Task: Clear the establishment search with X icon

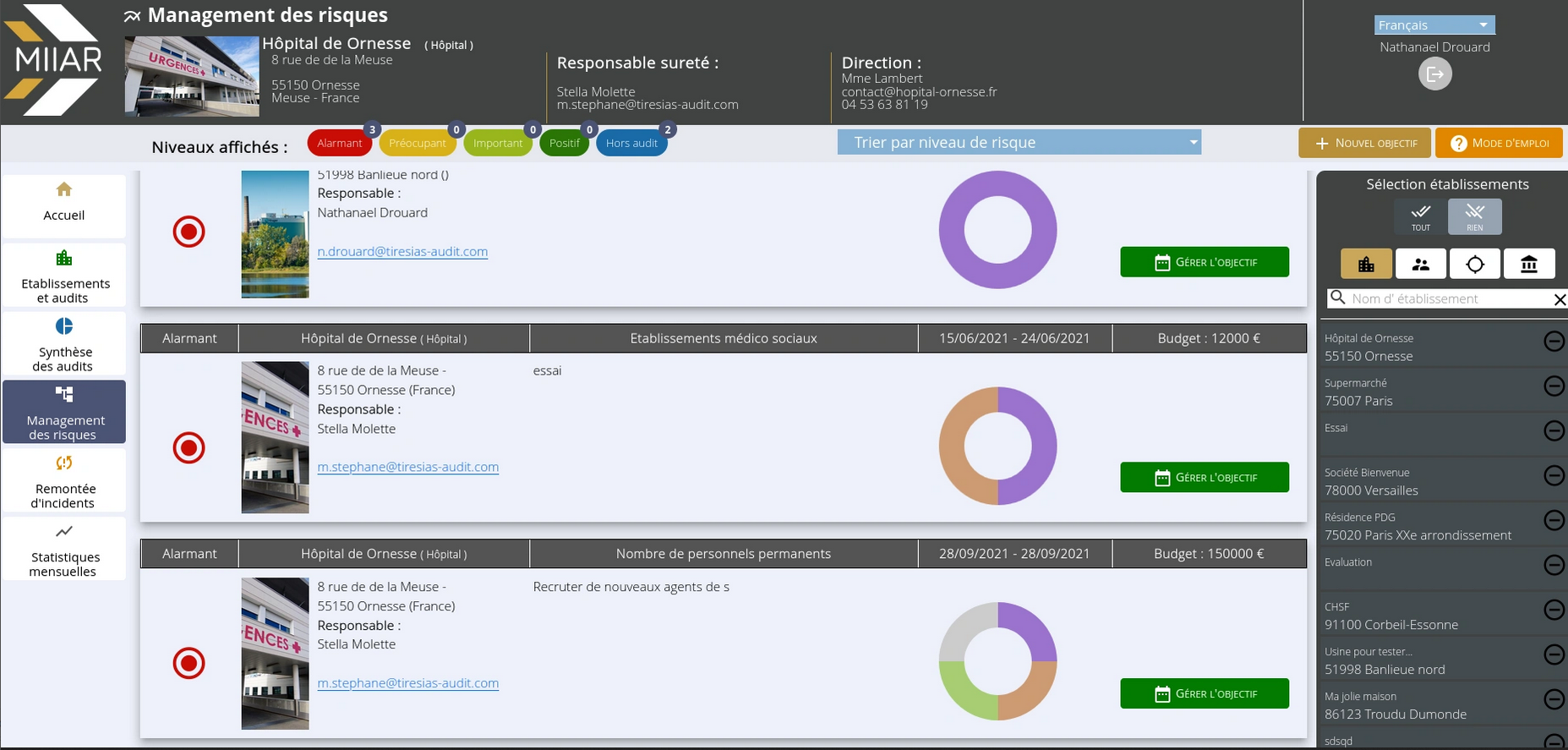Action: [x=1560, y=299]
